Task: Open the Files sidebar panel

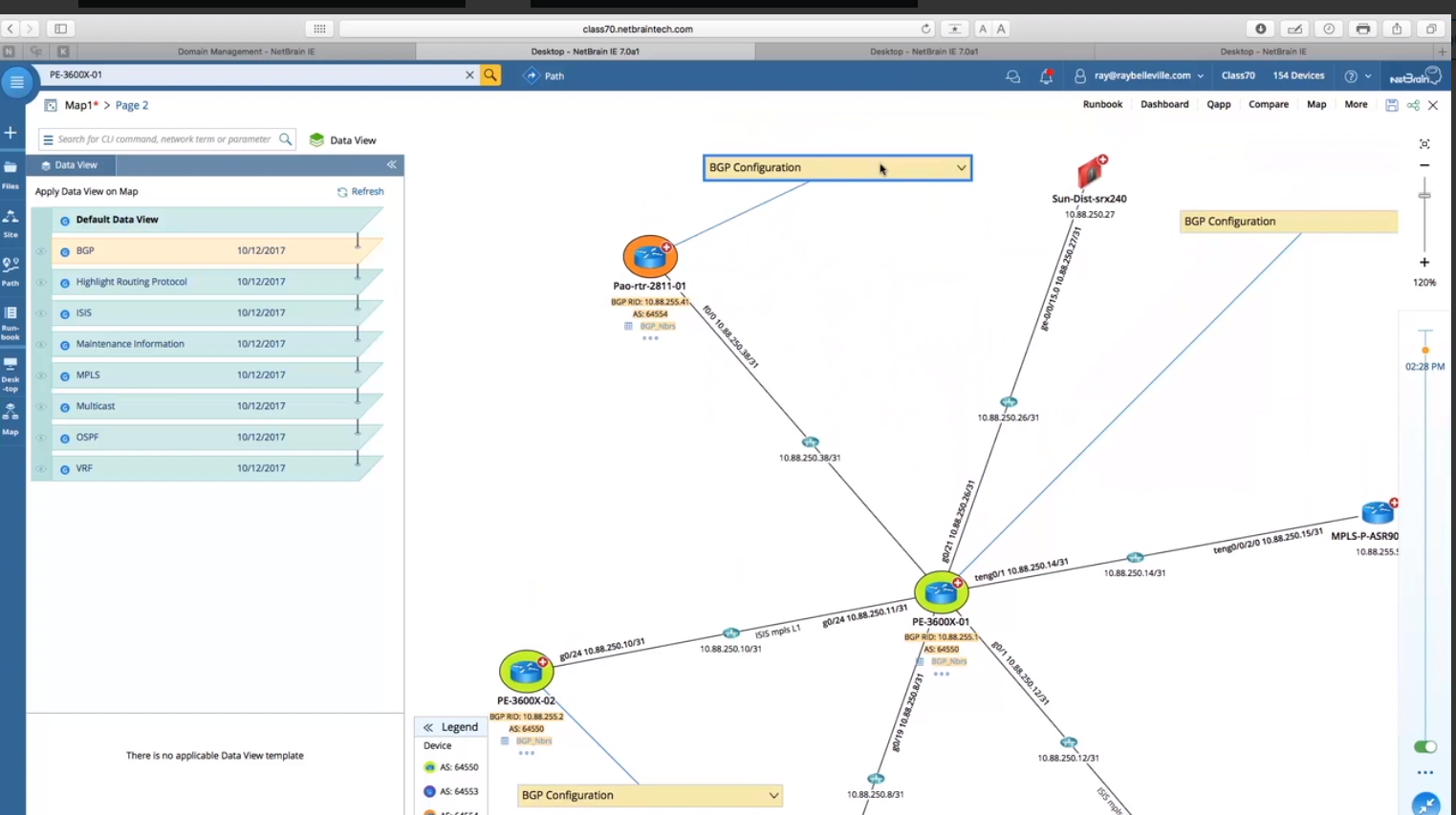Action: (11, 173)
